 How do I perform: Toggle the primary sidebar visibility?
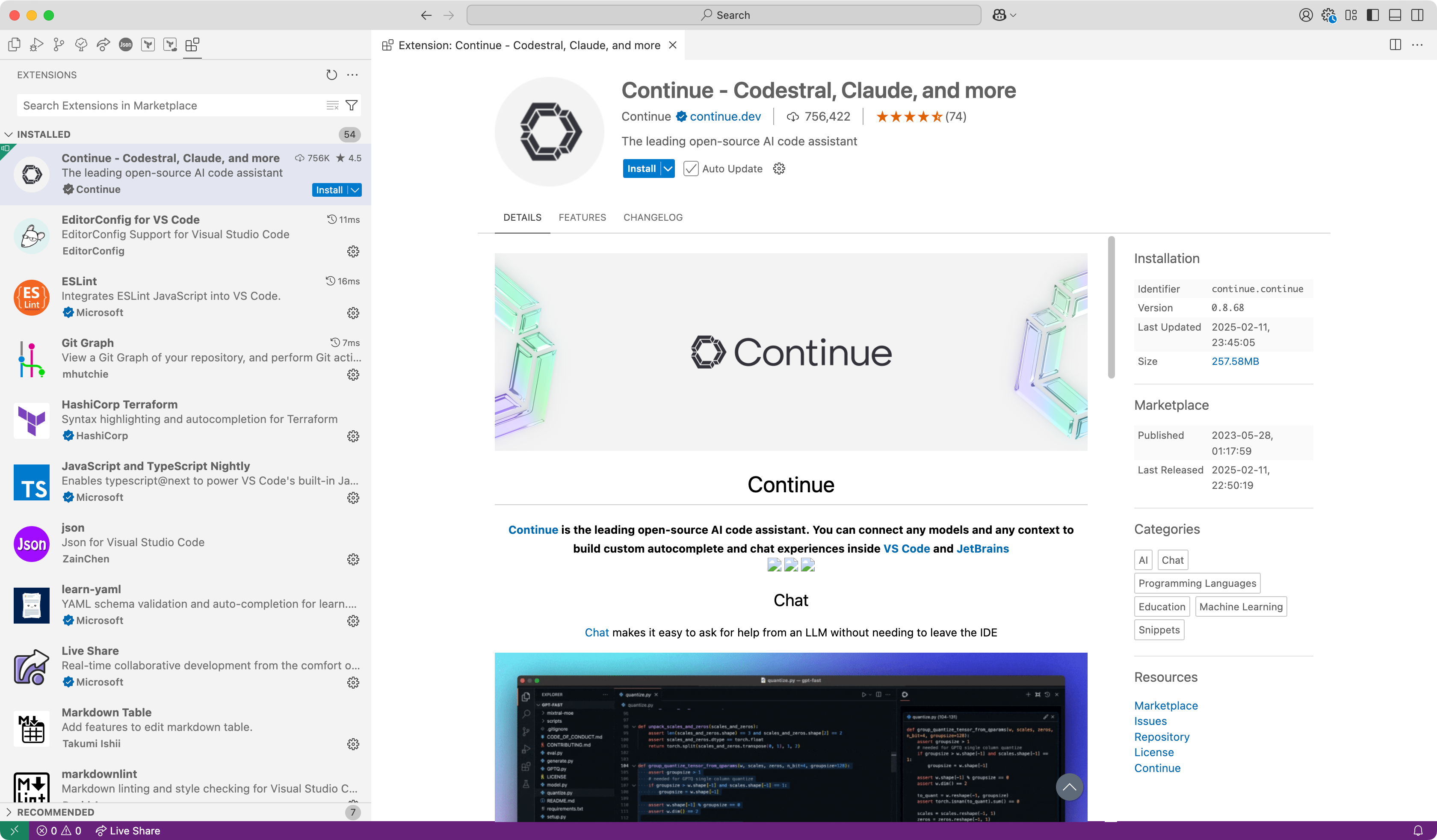1373,15
